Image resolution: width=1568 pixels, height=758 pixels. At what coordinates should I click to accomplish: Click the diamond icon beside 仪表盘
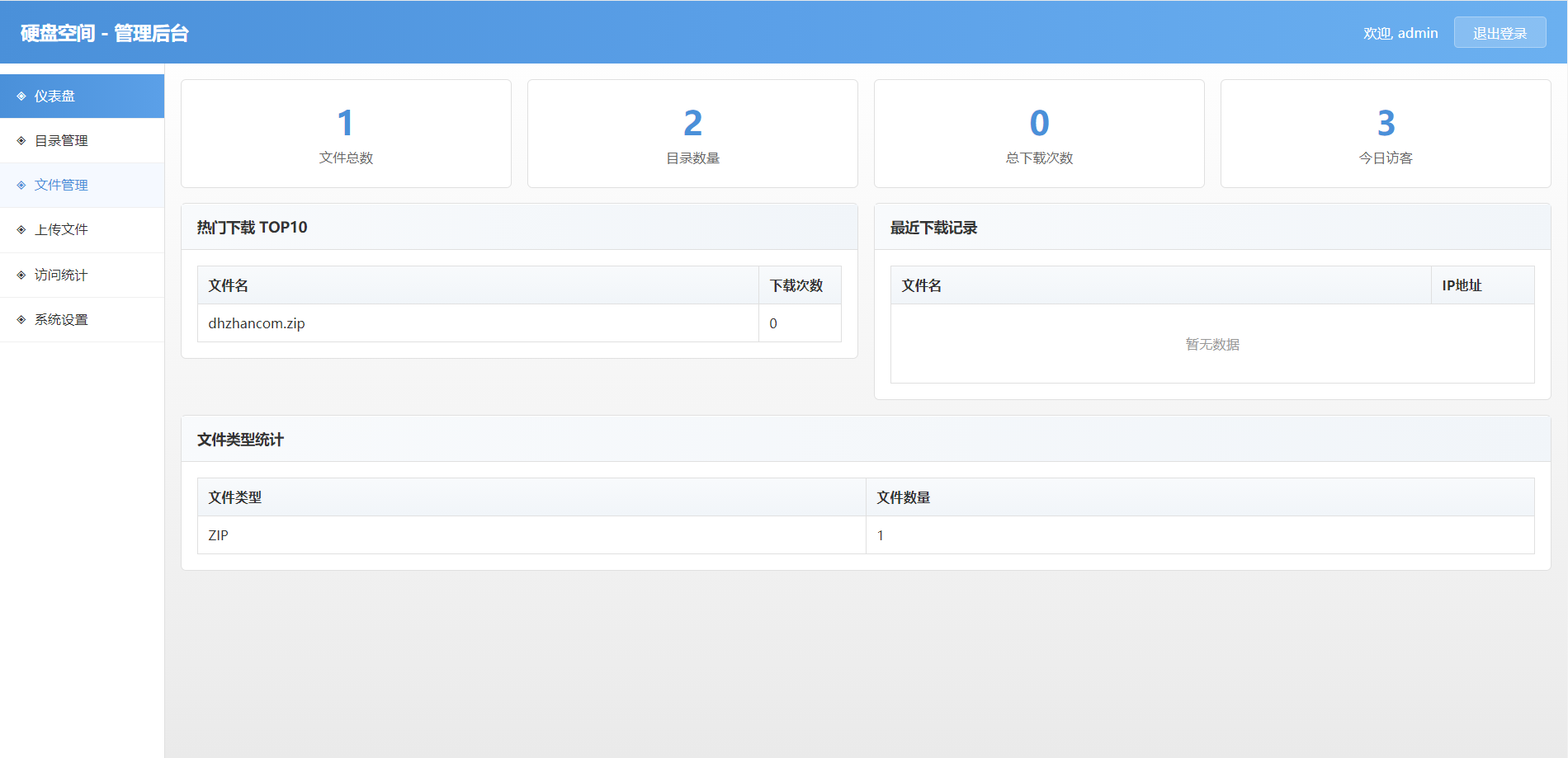tap(21, 97)
